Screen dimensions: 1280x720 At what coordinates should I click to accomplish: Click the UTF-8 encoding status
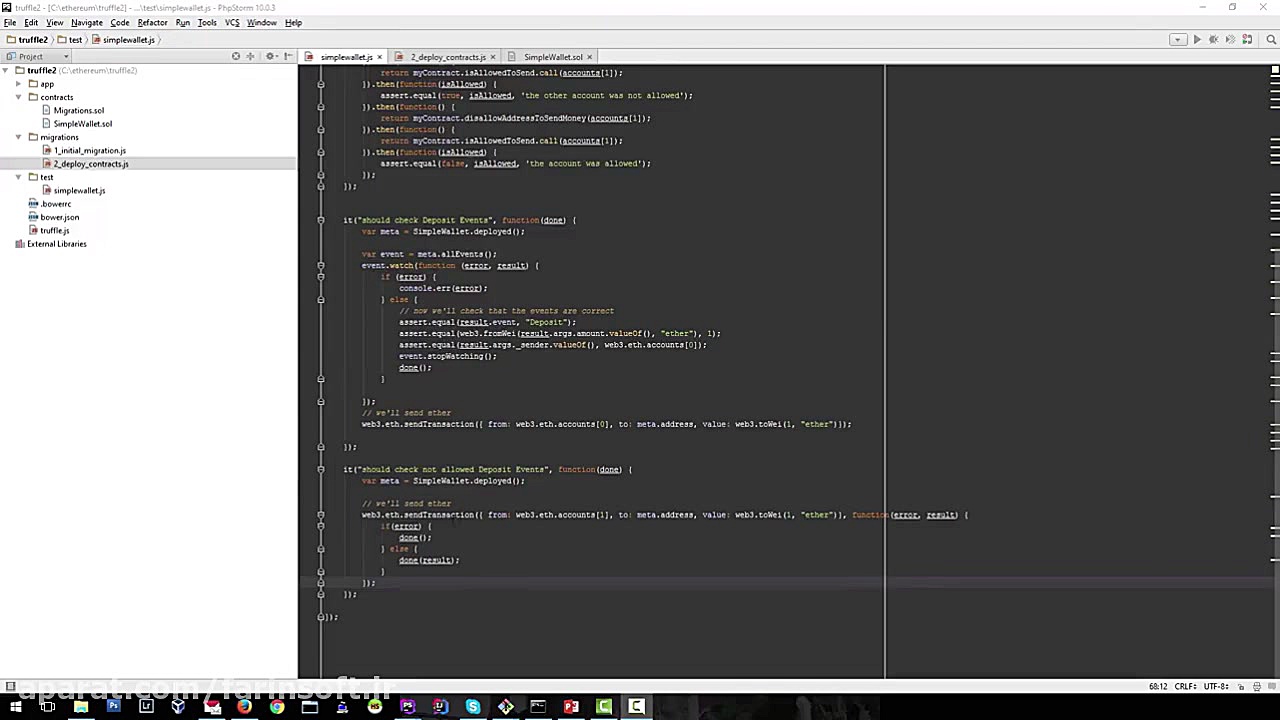(x=1216, y=687)
